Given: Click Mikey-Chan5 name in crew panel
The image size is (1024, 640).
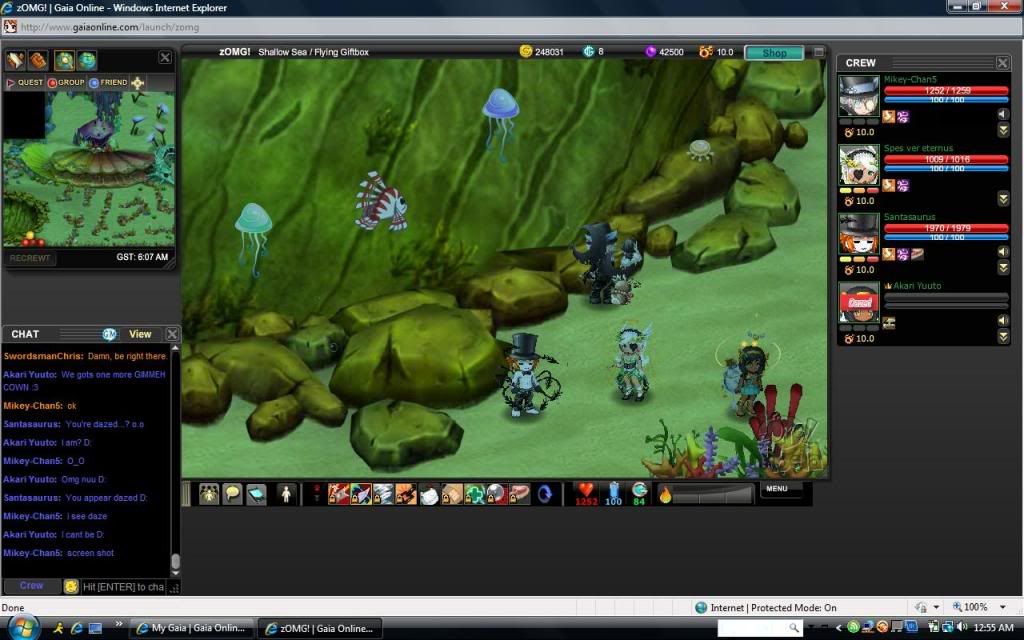Looking at the screenshot, I should tap(910, 79).
